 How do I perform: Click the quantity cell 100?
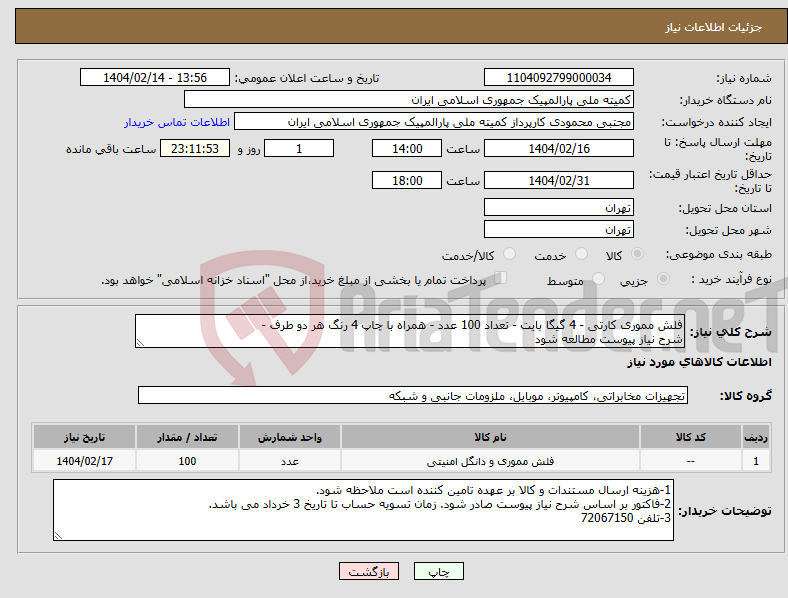[187, 461]
